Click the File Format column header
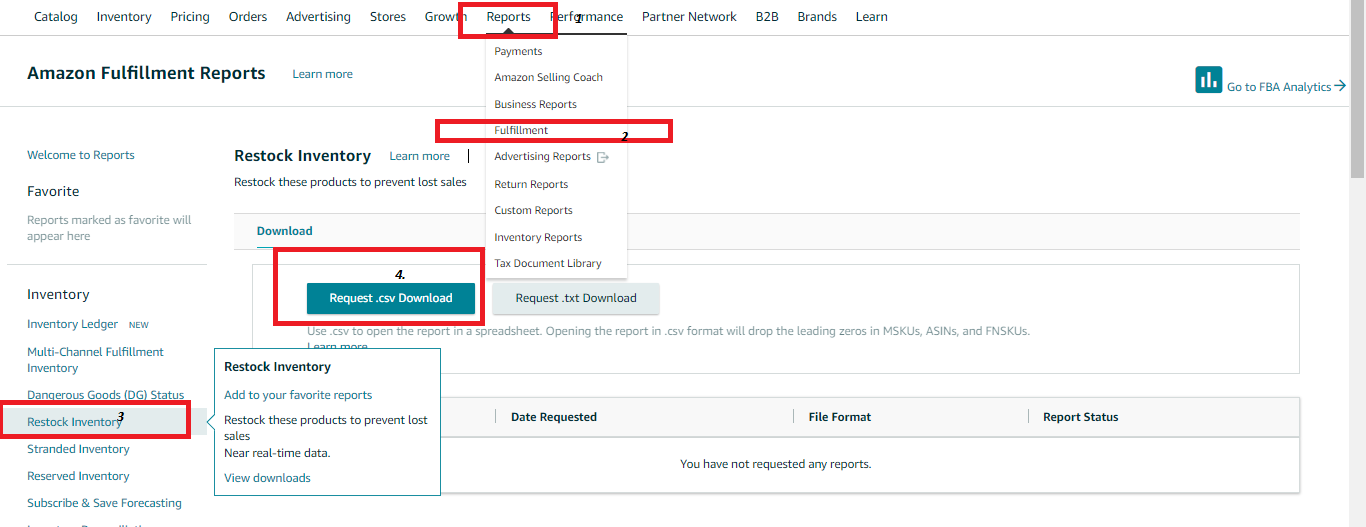This screenshot has height=527, width=1366. pos(840,417)
